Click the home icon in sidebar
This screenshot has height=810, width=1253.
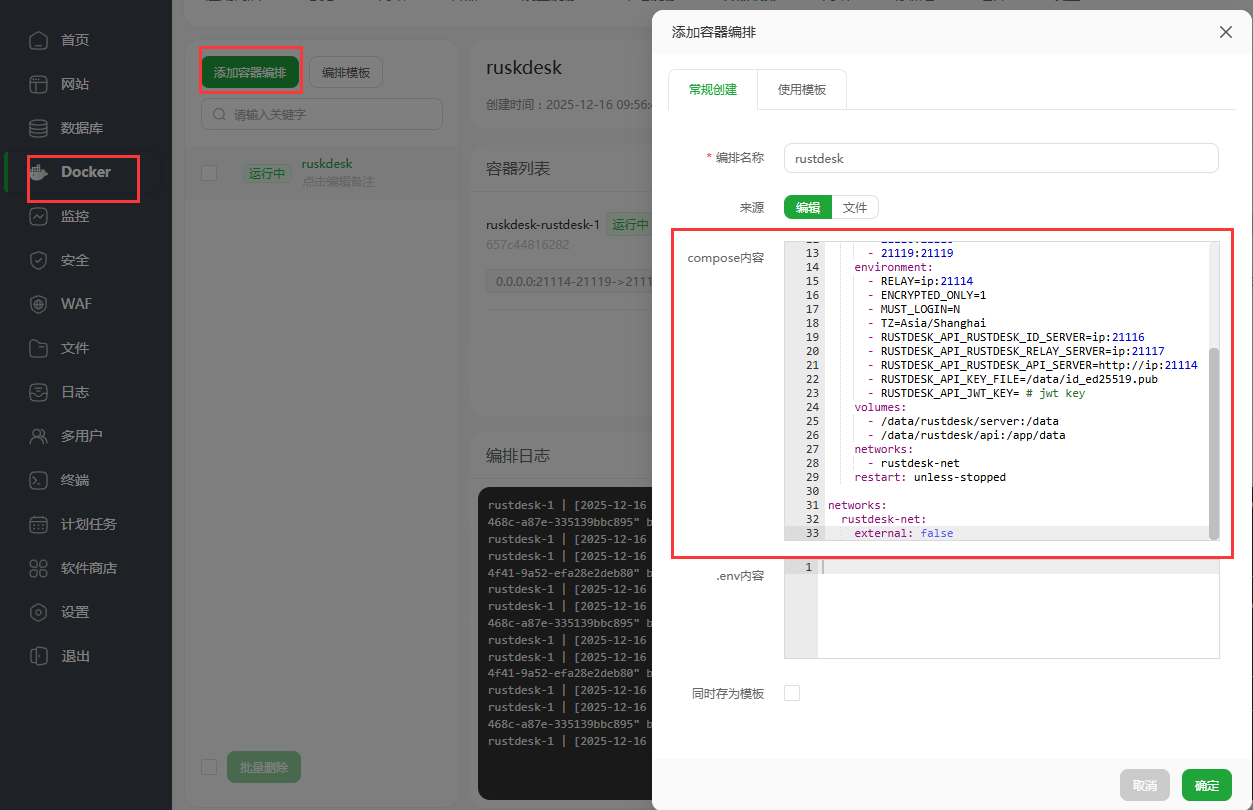(38, 40)
